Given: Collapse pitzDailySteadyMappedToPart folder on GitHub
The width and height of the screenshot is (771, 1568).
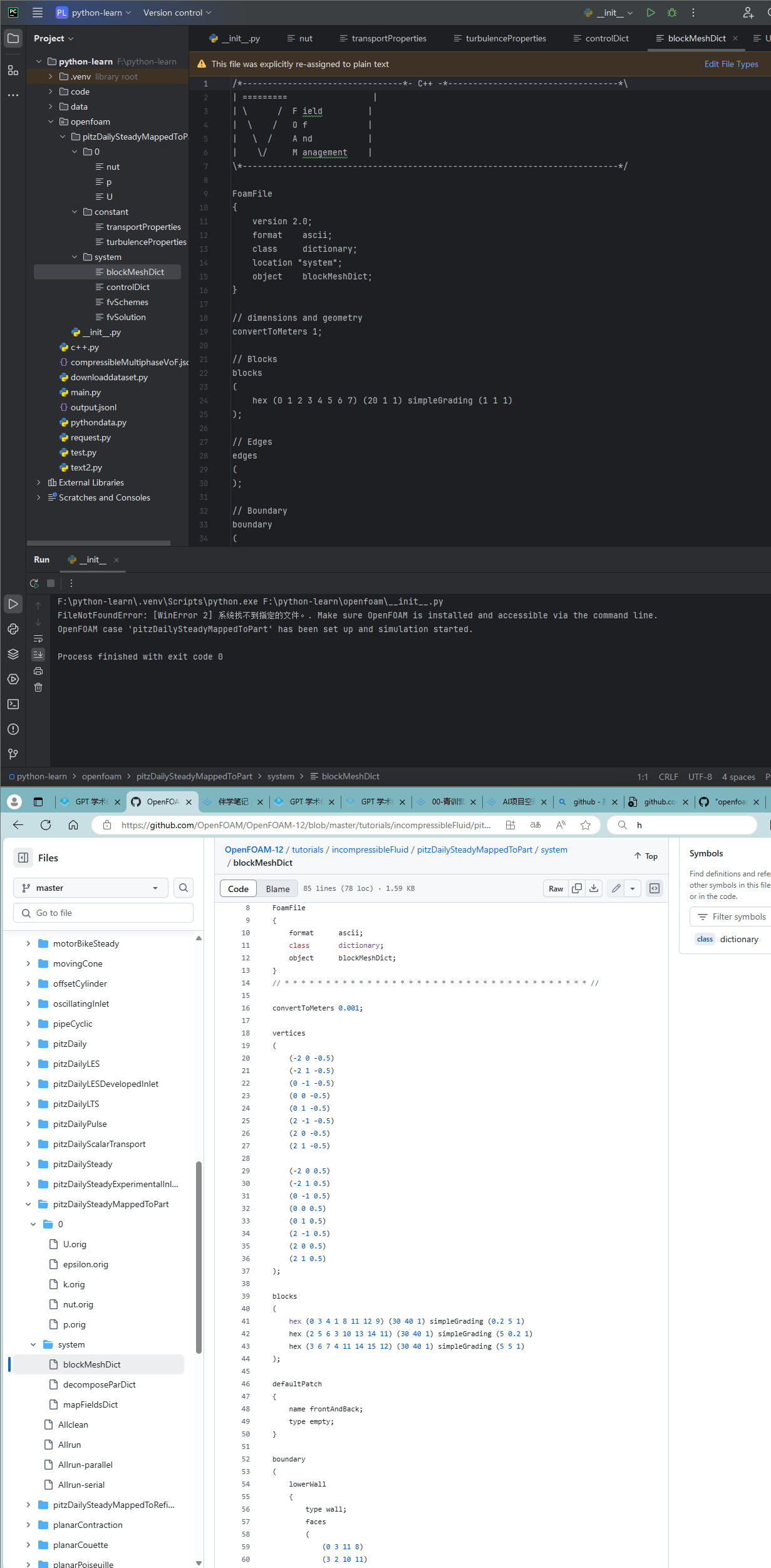Looking at the screenshot, I should click(x=28, y=1204).
